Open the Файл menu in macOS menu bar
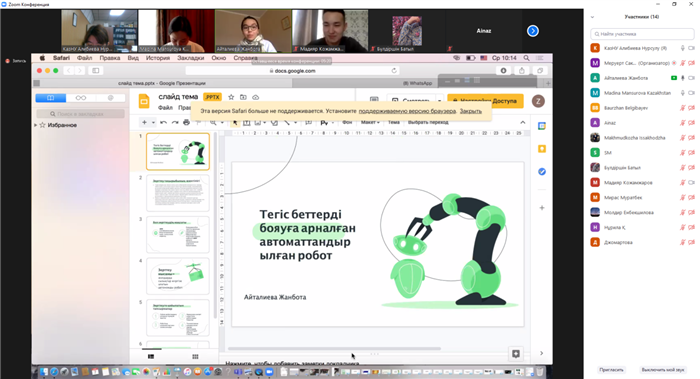This screenshot has width=700, height=379. (84, 58)
